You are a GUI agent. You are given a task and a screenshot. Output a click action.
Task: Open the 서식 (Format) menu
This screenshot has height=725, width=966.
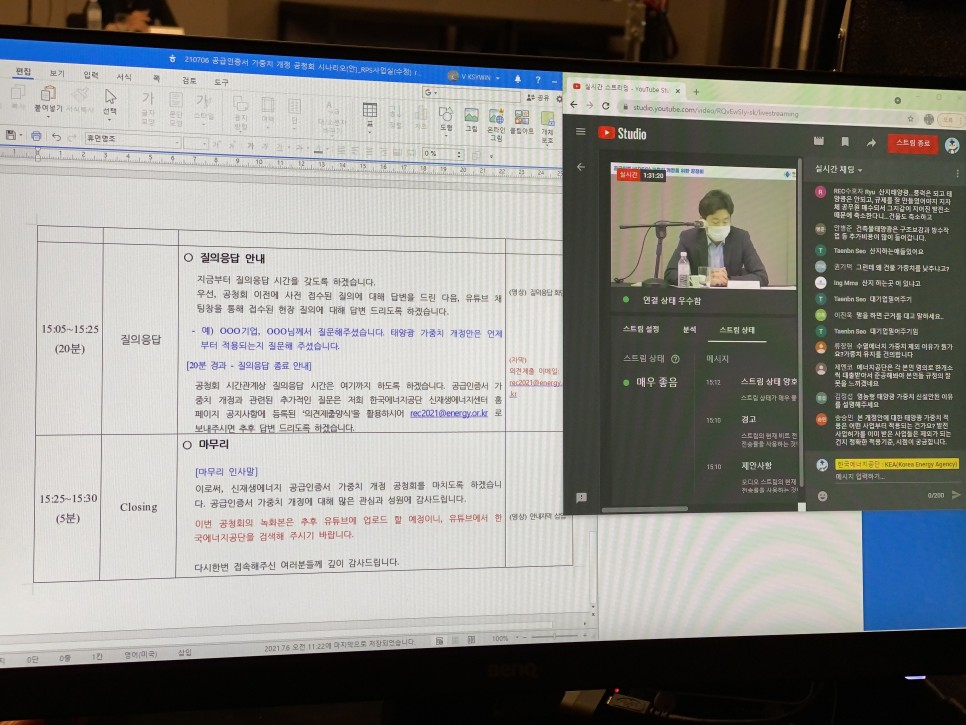click(x=124, y=76)
